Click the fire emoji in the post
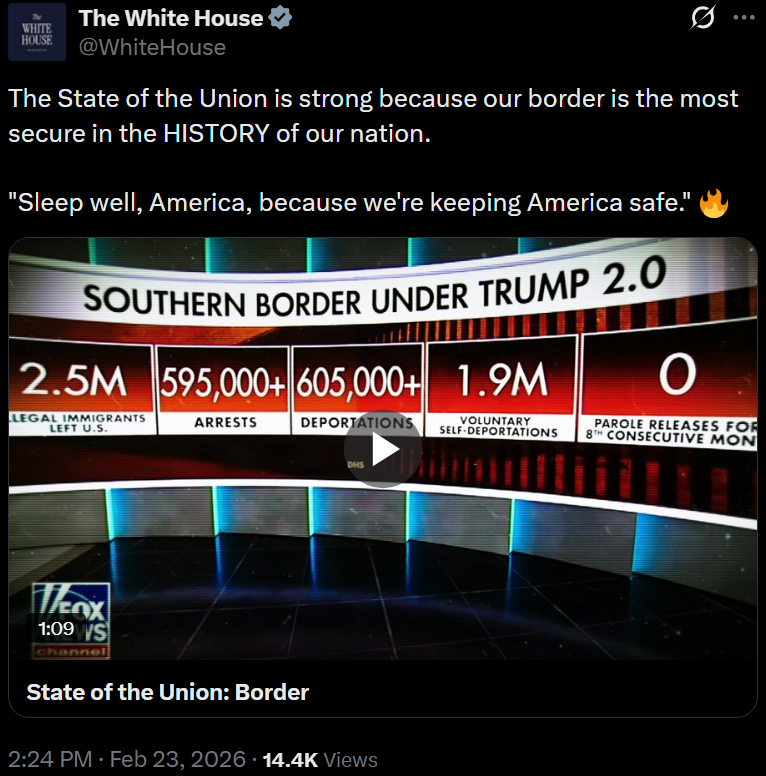 (714, 203)
